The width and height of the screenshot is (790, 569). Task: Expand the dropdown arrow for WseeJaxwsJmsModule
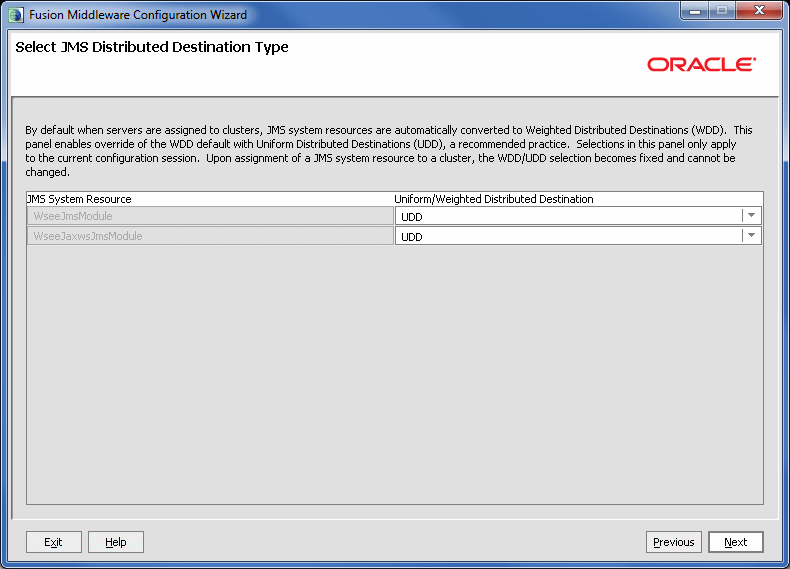[751, 236]
